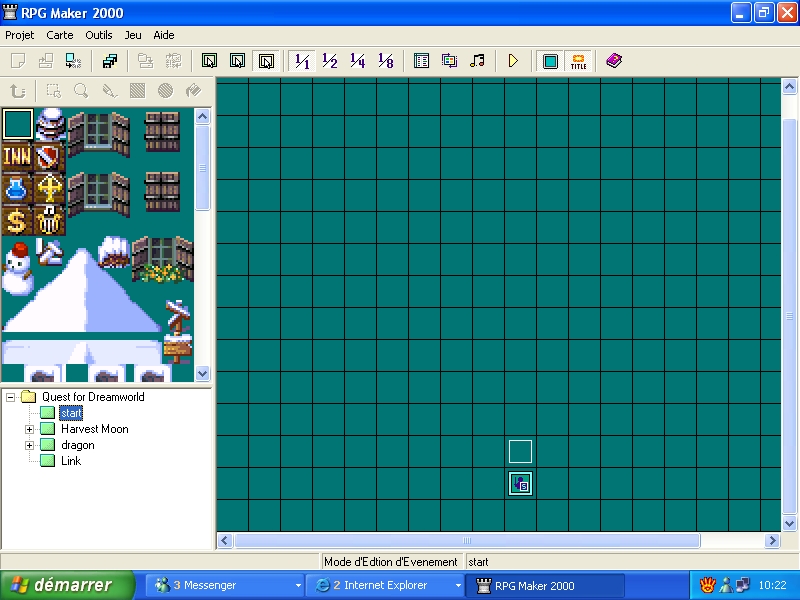
Task: Click the Close Project toolbar icon
Action: (x=73, y=61)
